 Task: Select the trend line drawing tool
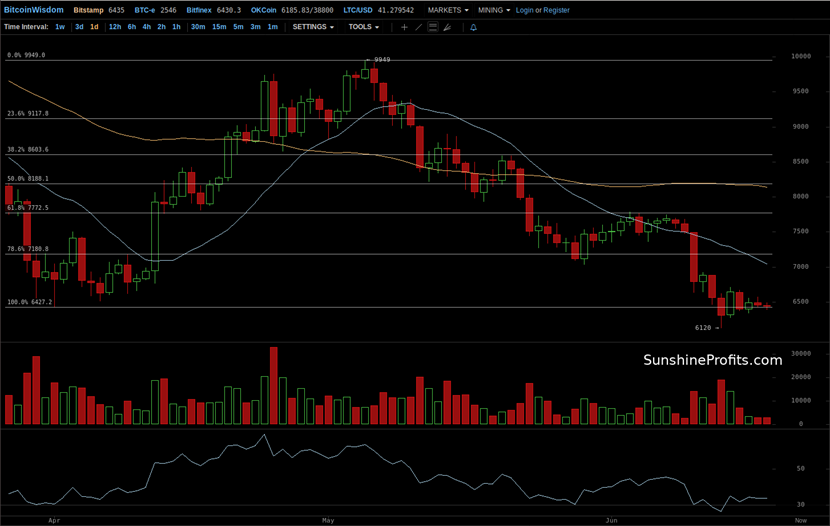pyautogui.click(x=418, y=27)
